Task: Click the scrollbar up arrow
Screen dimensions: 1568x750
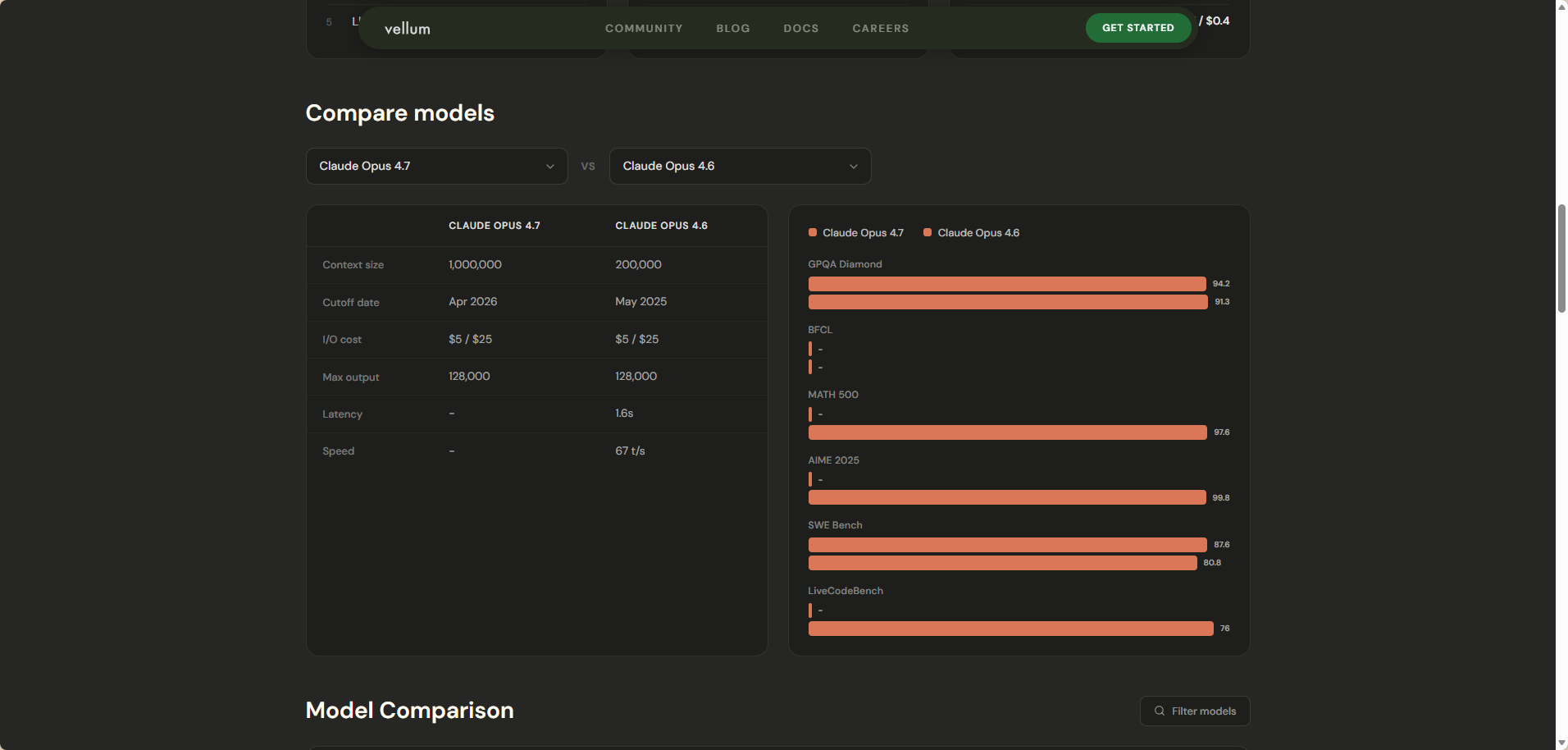Action: click(x=1561, y=6)
